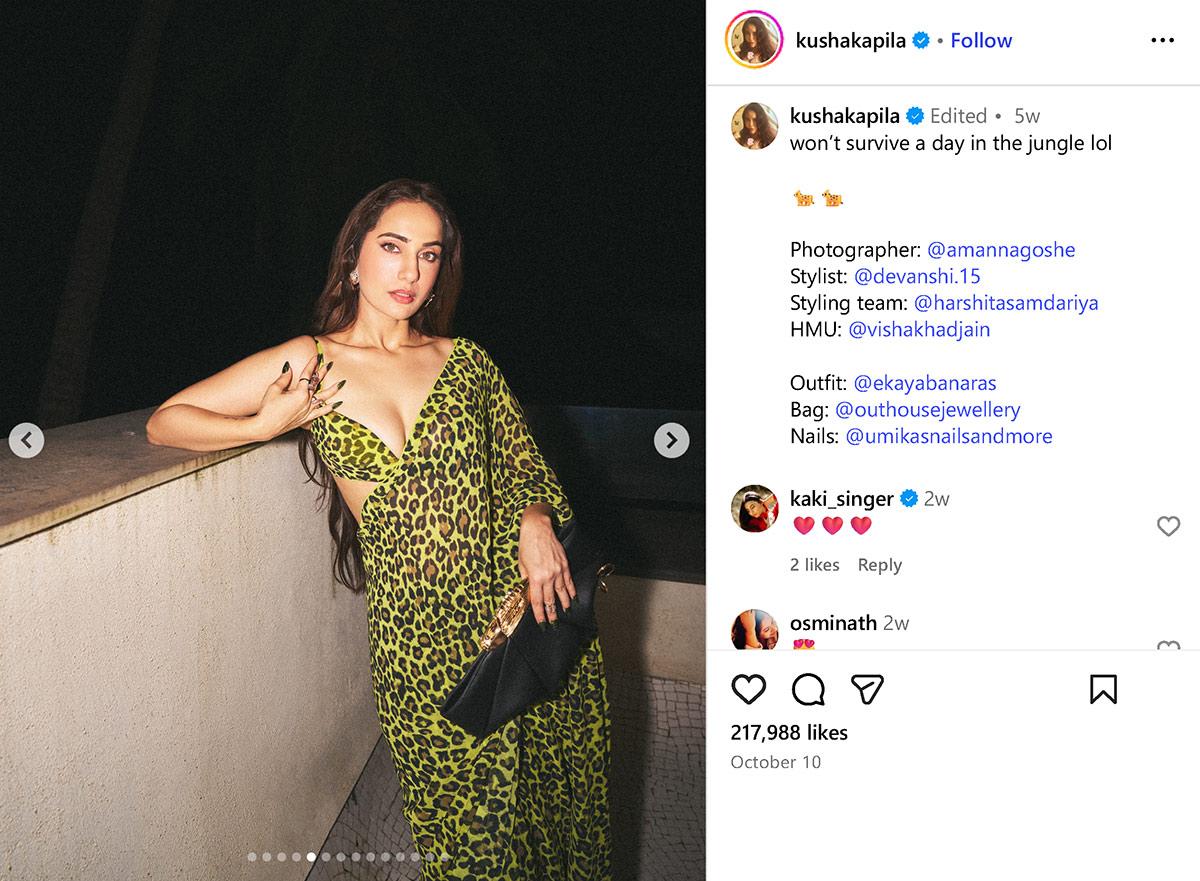Go to previous carousel photo

click(27, 440)
